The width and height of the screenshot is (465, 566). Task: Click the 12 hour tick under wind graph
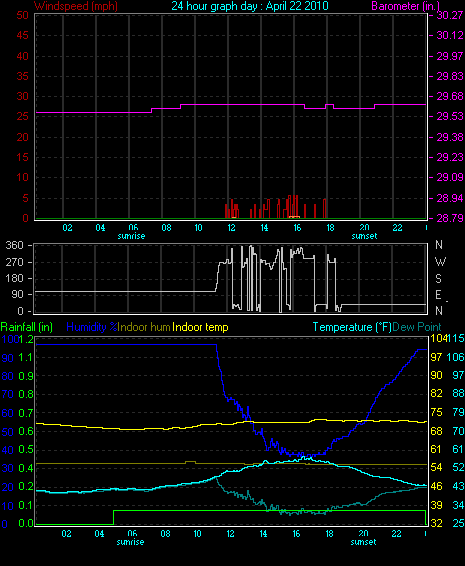(x=231, y=228)
